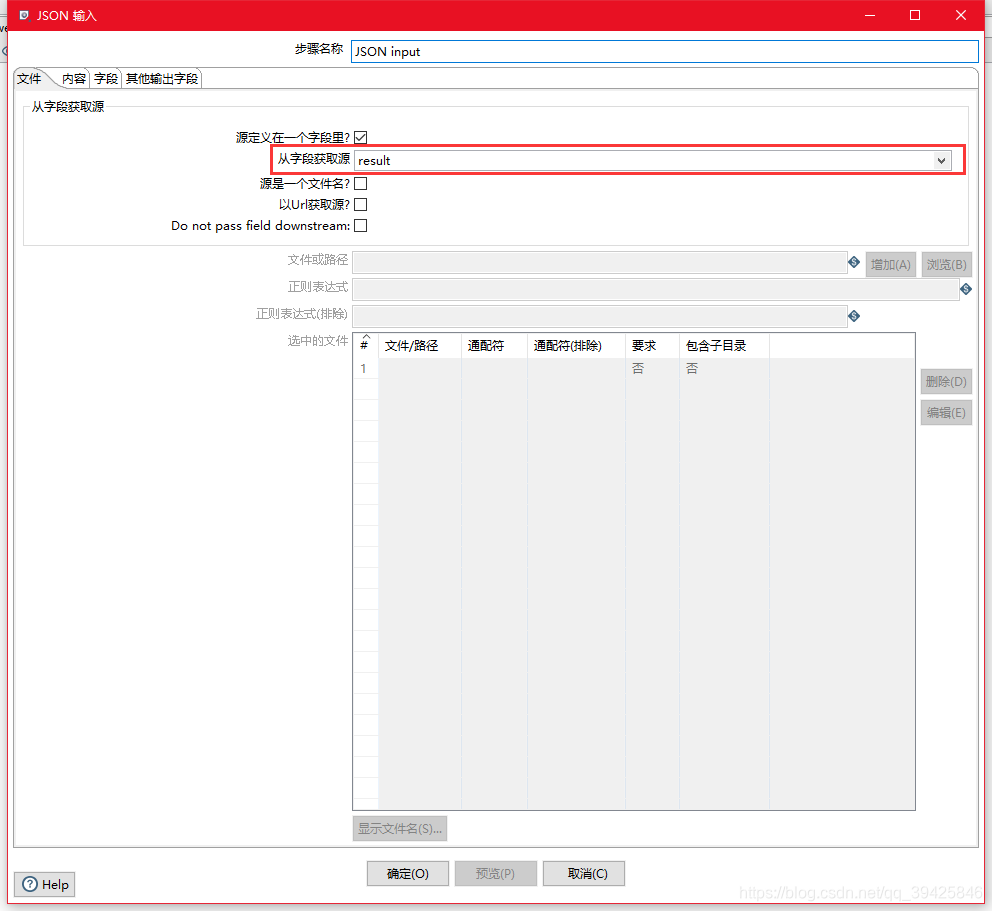Click the 增加(A) button

[x=890, y=263]
